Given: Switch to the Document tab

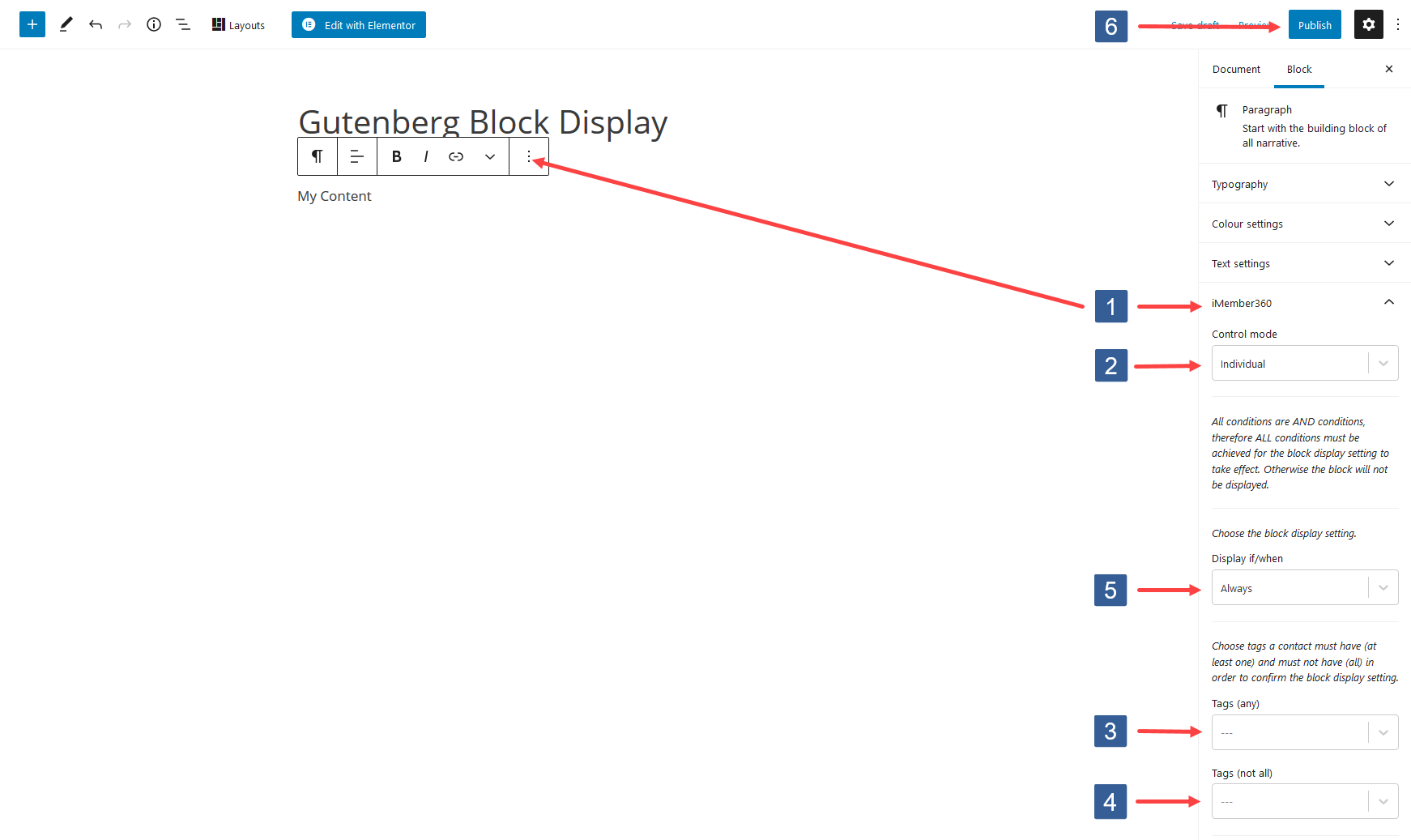Looking at the screenshot, I should tap(1235, 69).
